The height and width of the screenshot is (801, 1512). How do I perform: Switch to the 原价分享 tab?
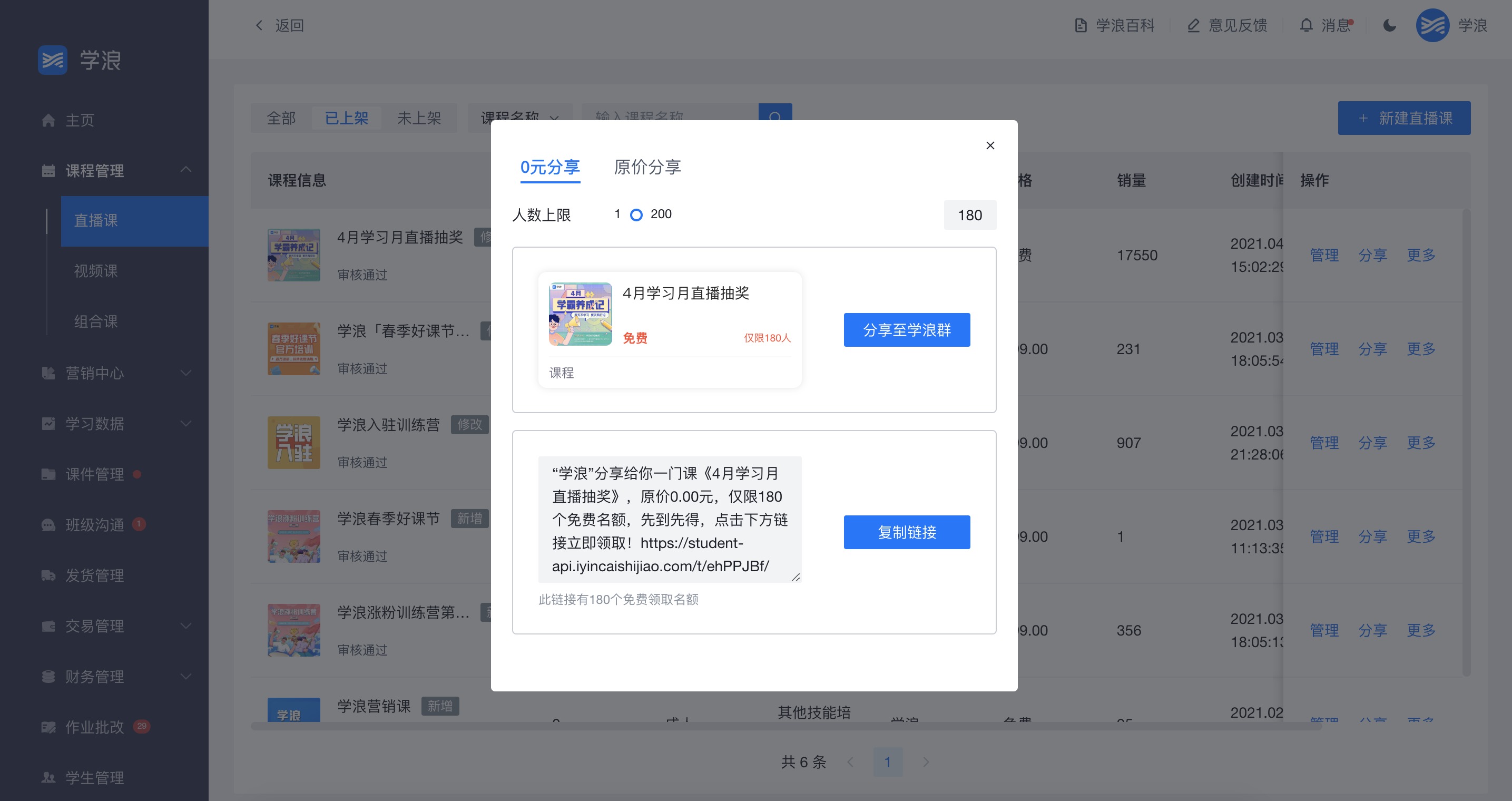tap(647, 168)
